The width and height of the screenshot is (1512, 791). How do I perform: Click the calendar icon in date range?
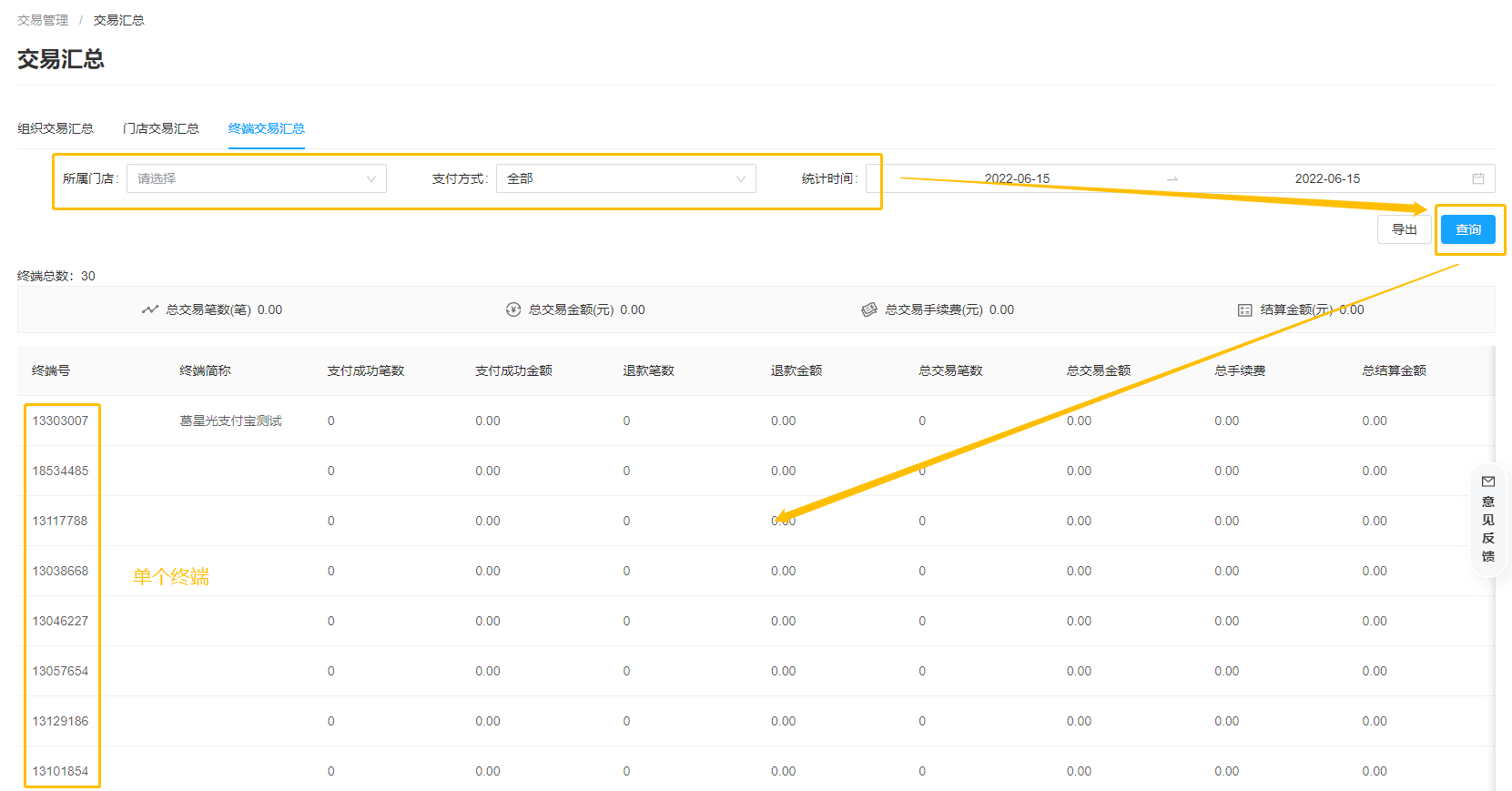(1478, 178)
